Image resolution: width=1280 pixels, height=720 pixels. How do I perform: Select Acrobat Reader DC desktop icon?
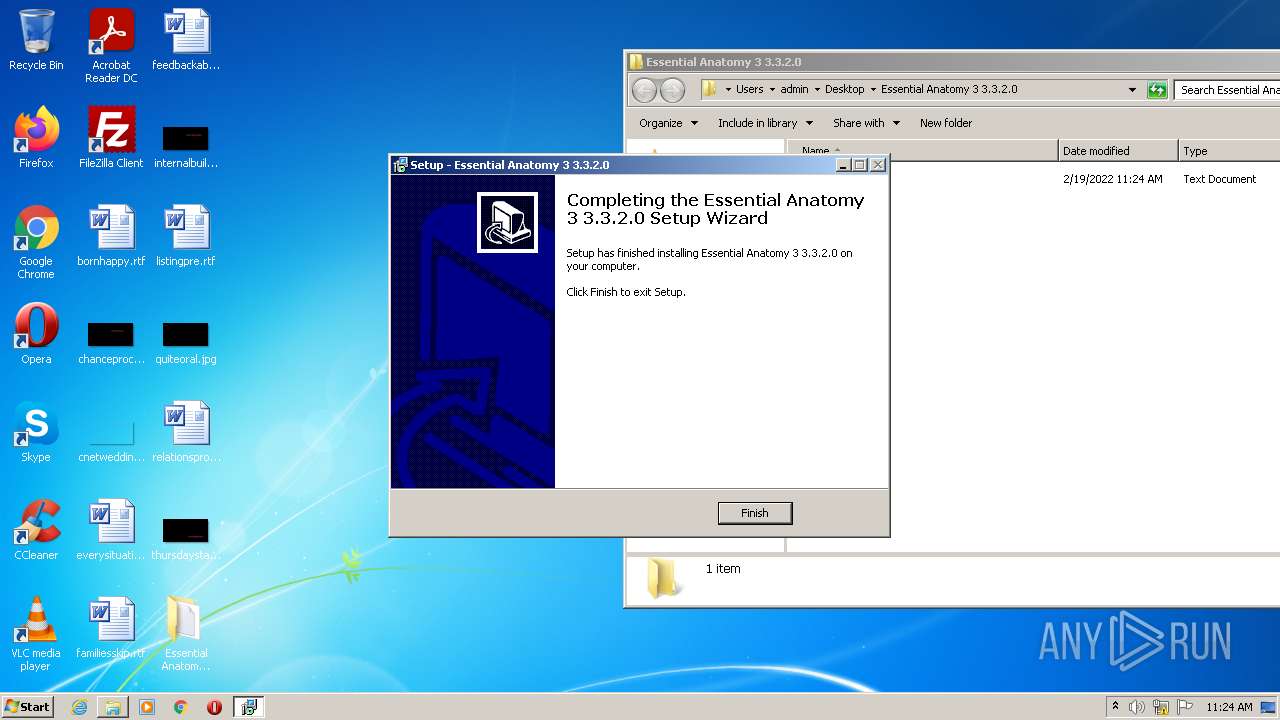[x=111, y=46]
